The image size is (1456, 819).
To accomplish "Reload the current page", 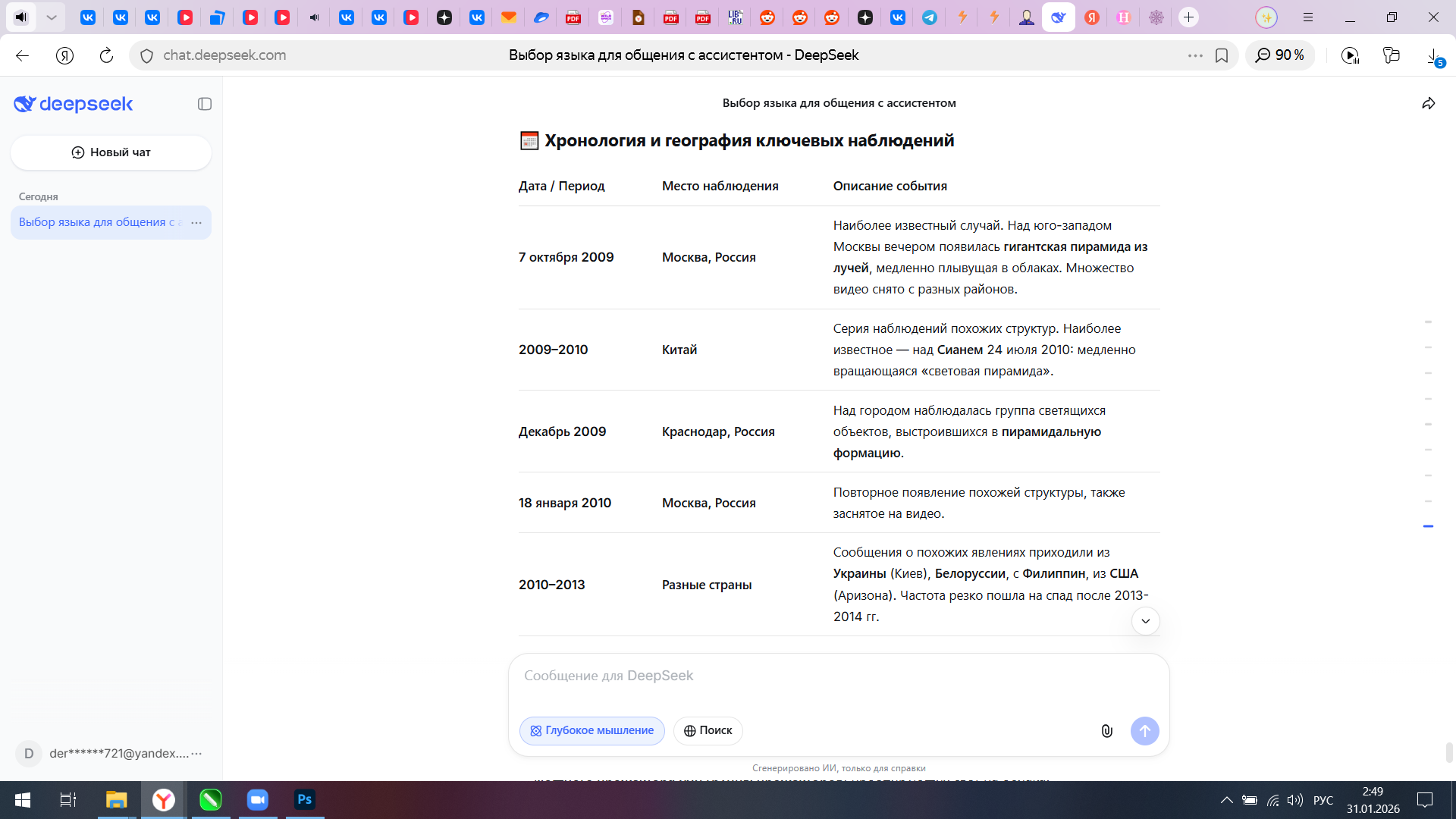I will [106, 55].
